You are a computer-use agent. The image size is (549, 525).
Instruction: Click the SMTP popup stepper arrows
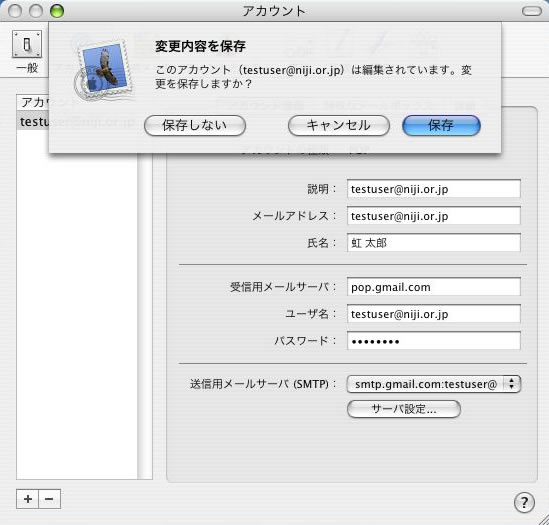click(512, 384)
